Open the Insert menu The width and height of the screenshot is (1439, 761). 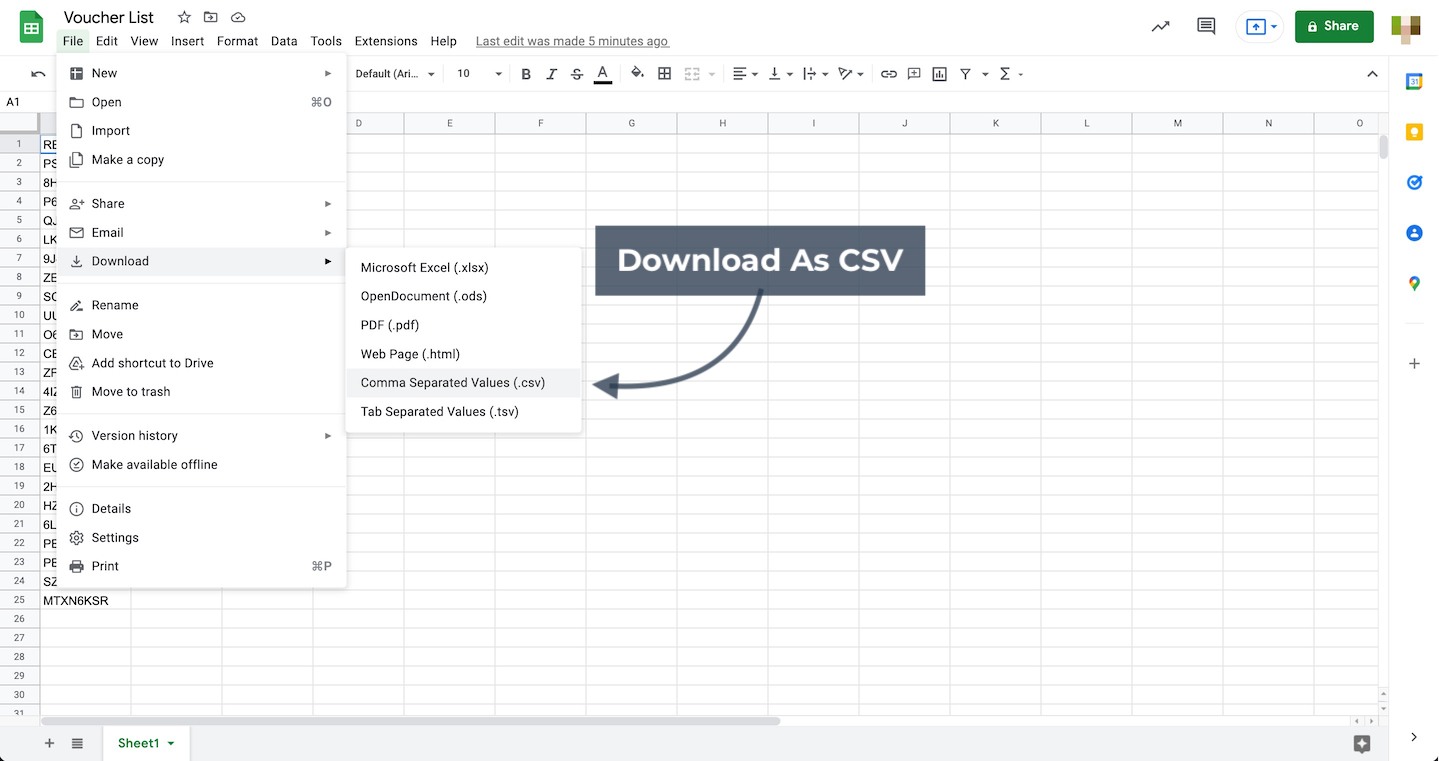click(187, 41)
